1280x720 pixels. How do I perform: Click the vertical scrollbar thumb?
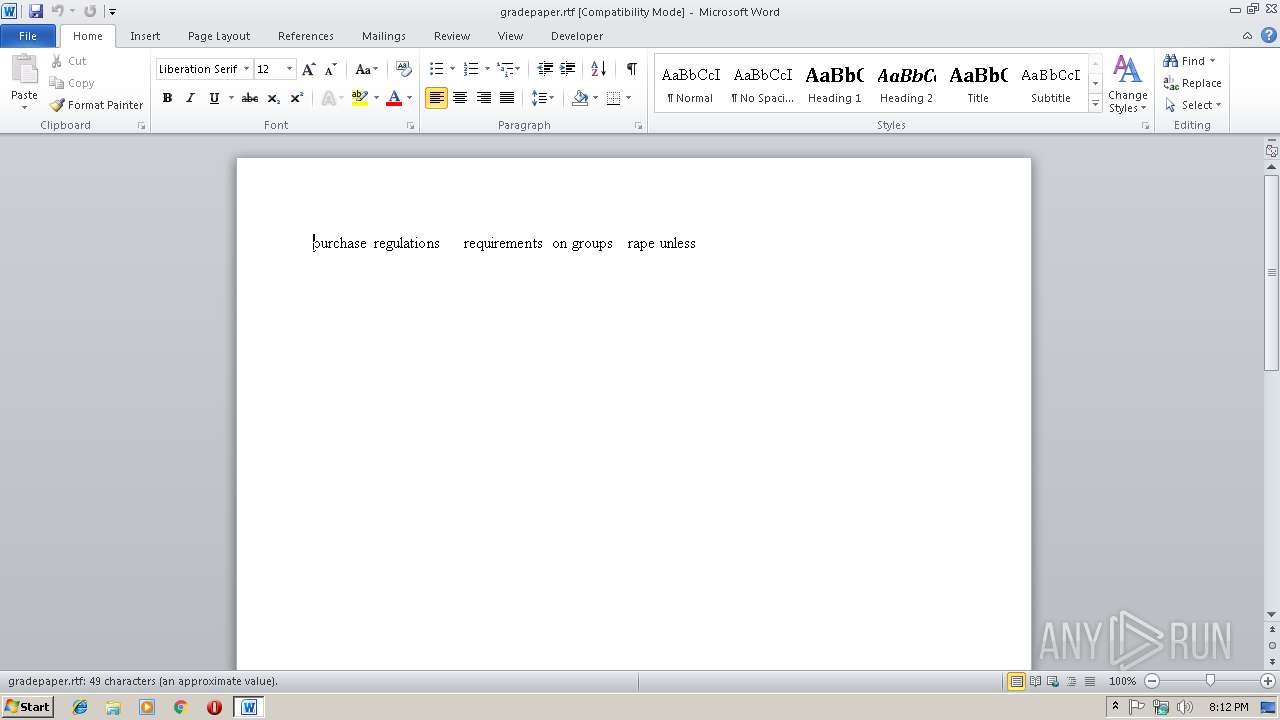[1272, 272]
